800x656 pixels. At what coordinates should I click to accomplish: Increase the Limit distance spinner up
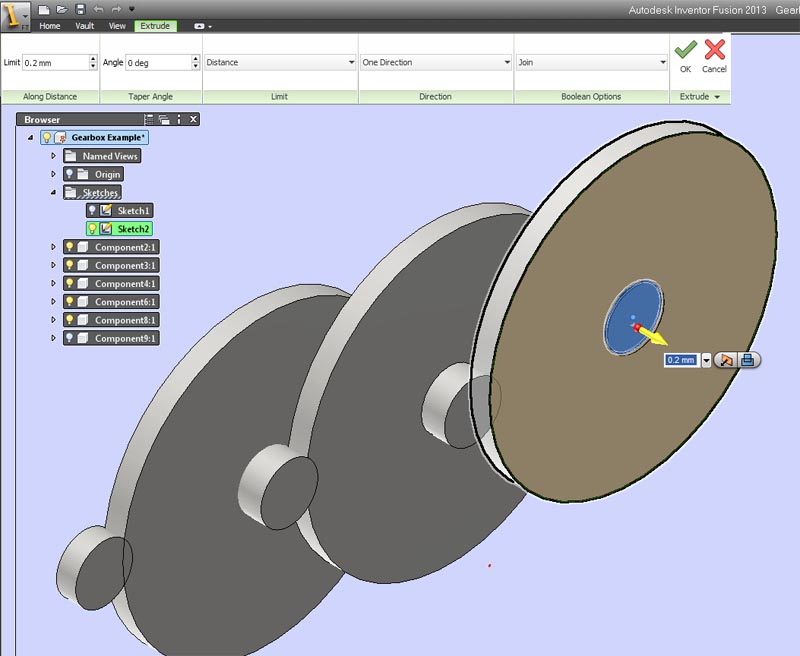click(93, 59)
